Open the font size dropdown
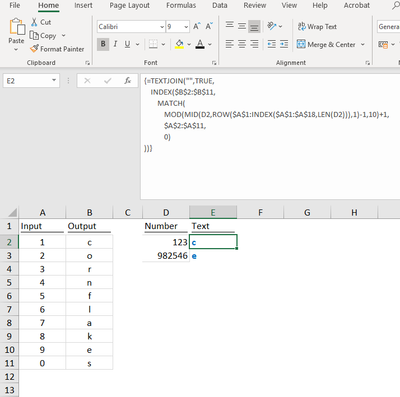 coord(186,27)
